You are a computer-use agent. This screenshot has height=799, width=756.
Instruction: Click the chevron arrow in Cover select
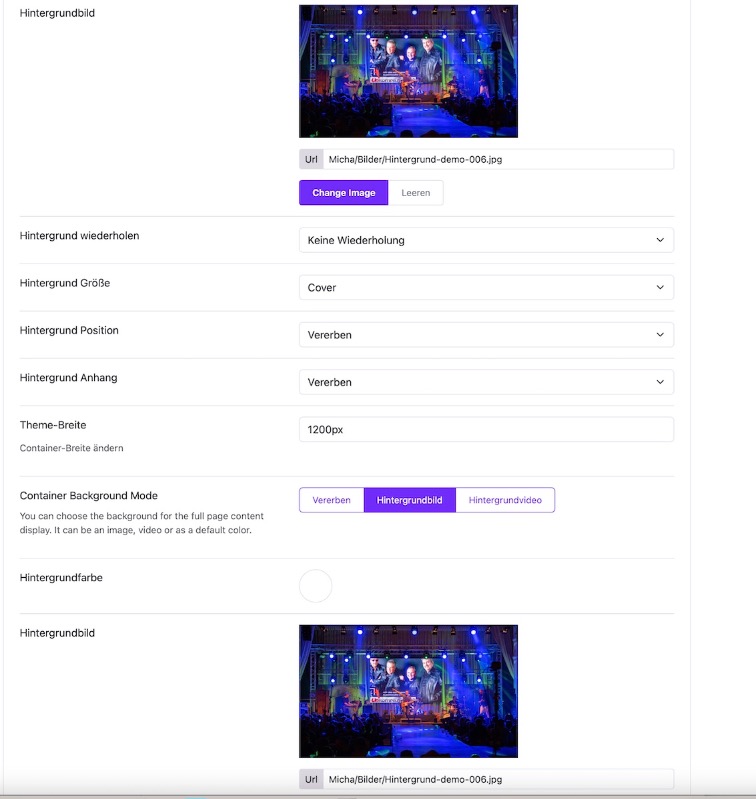point(660,287)
